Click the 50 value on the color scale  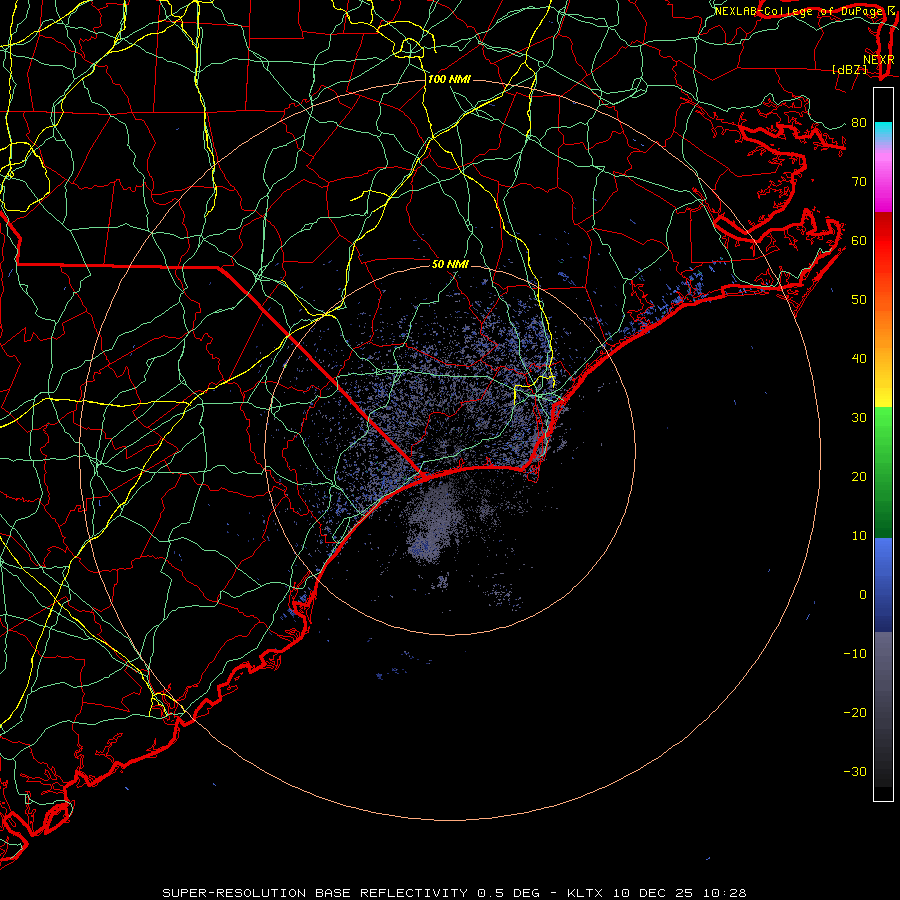tap(859, 300)
